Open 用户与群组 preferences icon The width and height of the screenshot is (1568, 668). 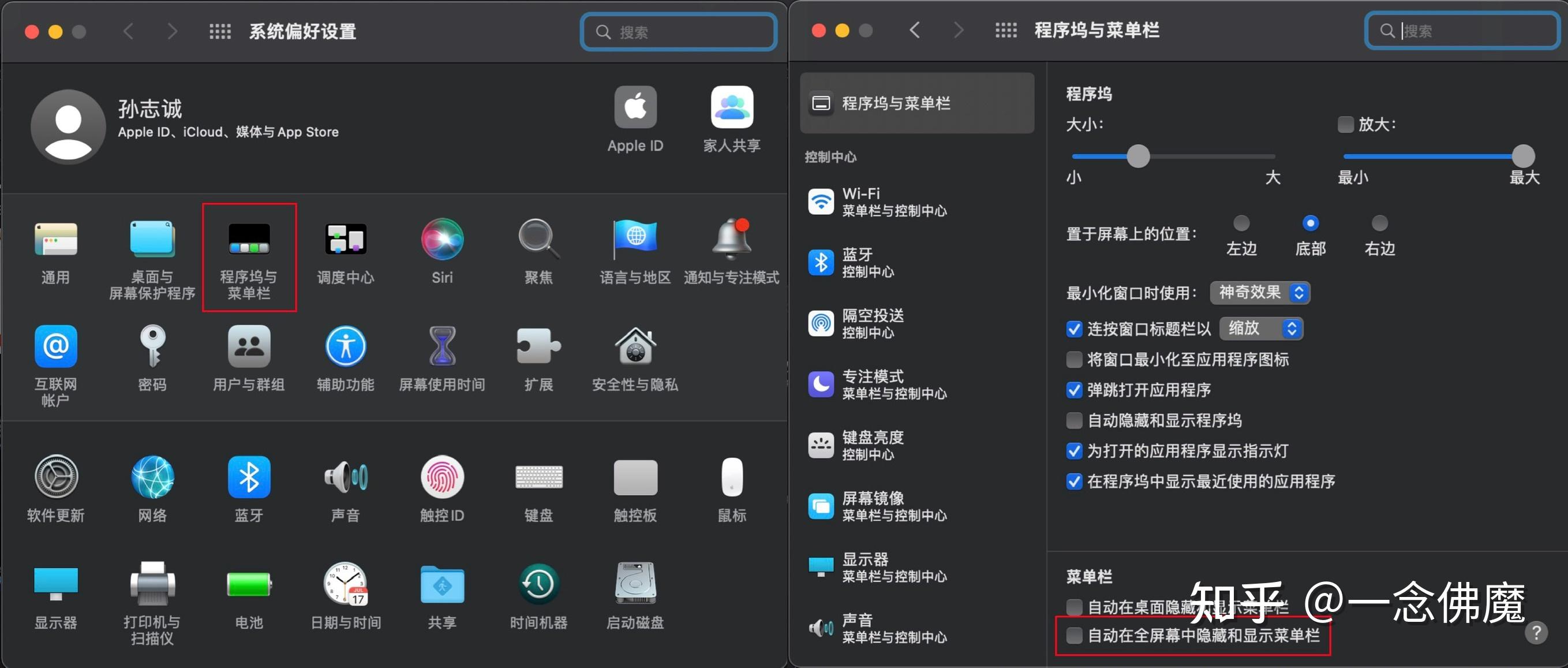pyautogui.click(x=249, y=346)
